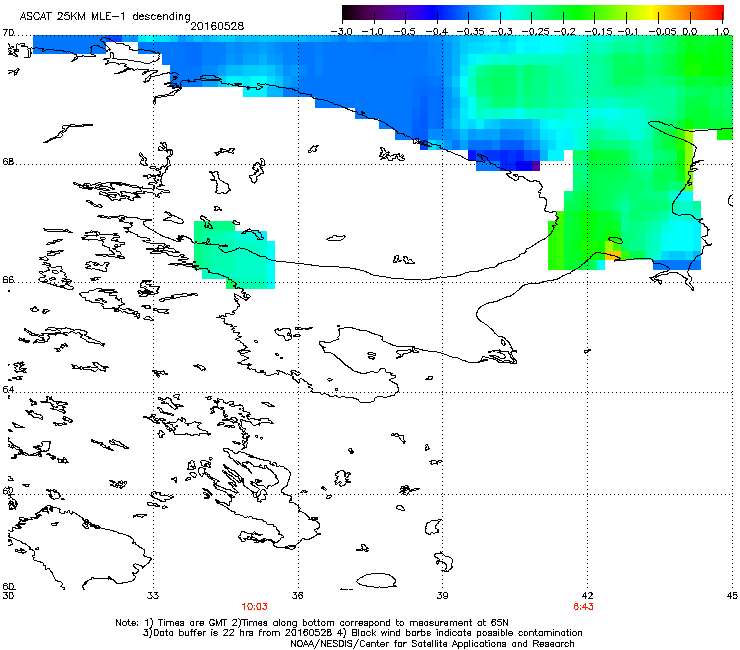The height and width of the screenshot is (650, 740).
Task: Select the colorbar label '-3.0'
Action: 341,32
